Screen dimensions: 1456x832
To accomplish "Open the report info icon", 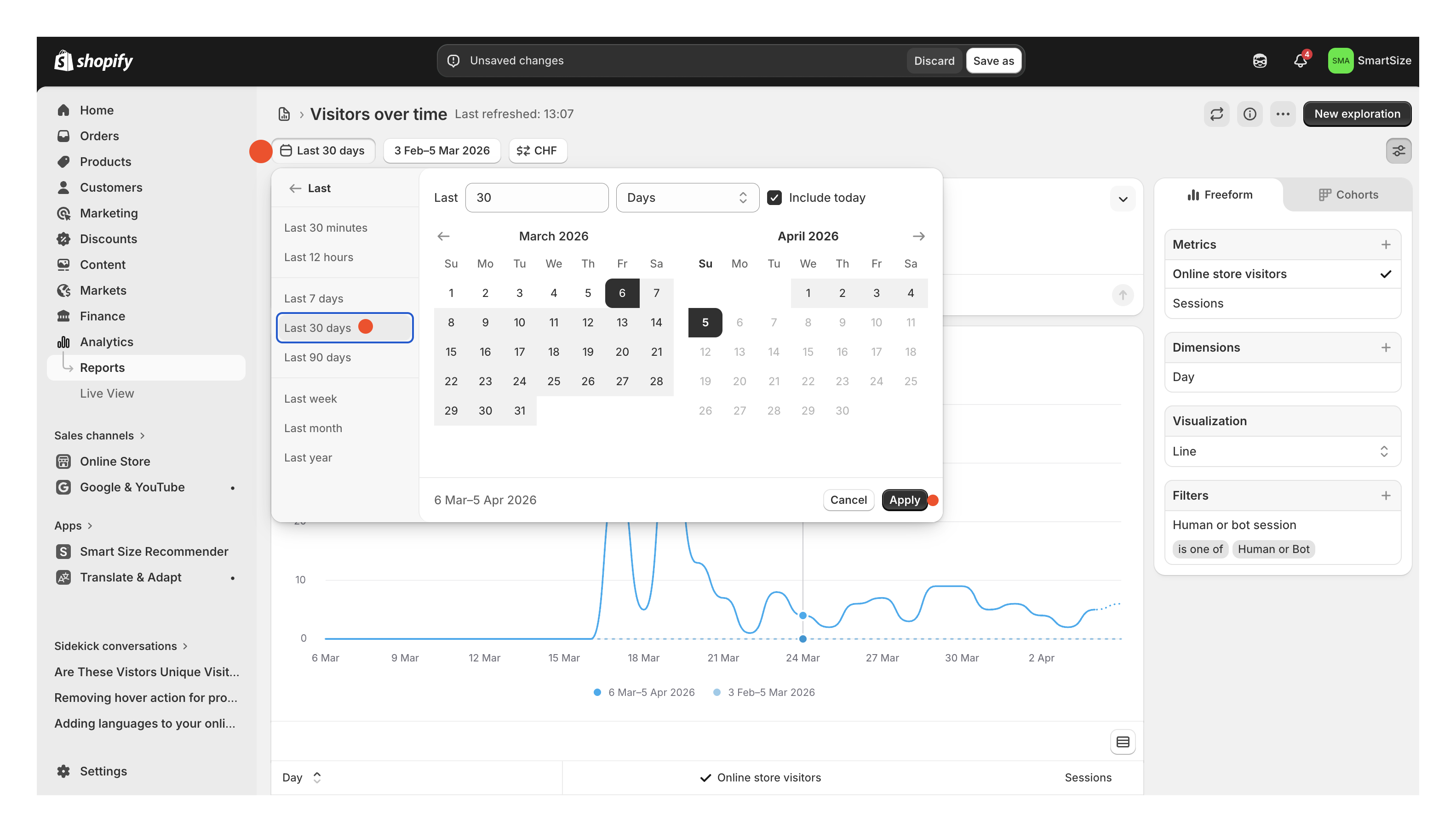I will point(1250,114).
